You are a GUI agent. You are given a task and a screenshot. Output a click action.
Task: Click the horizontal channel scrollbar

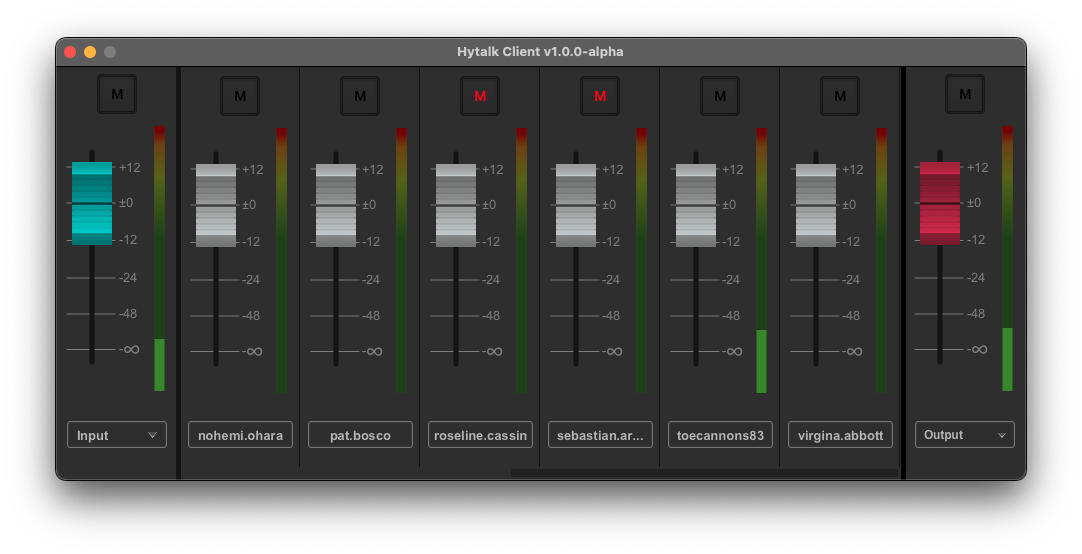click(704, 473)
